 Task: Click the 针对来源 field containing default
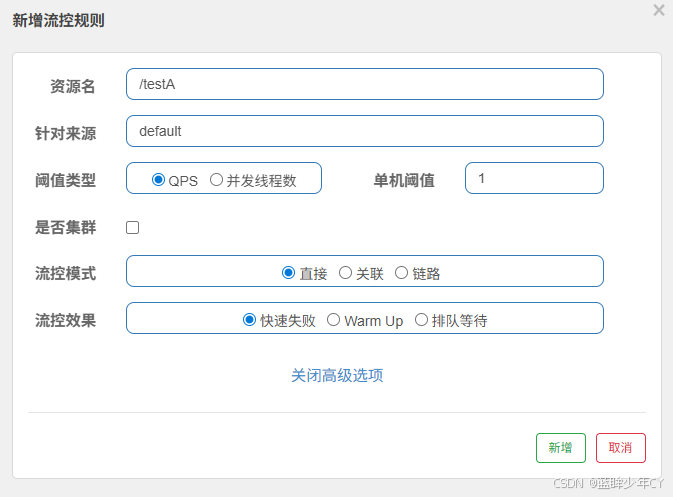[365, 131]
